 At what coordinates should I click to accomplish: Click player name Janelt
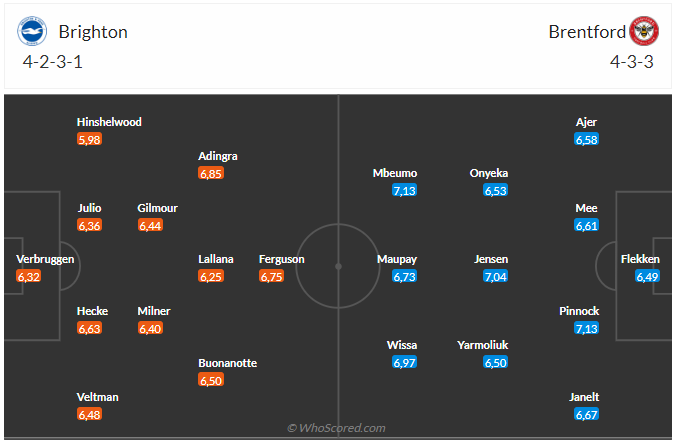click(x=584, y=397)
